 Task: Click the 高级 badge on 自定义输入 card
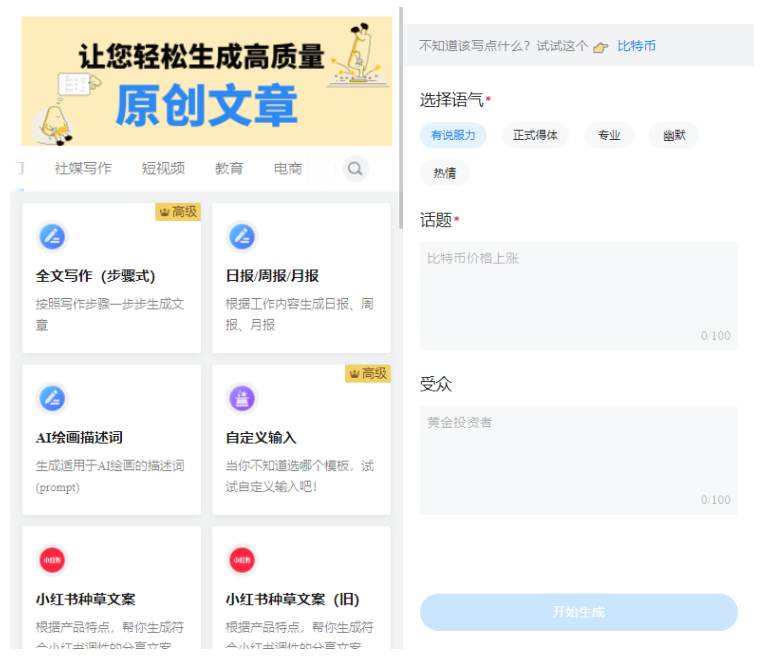coord(368,373)
